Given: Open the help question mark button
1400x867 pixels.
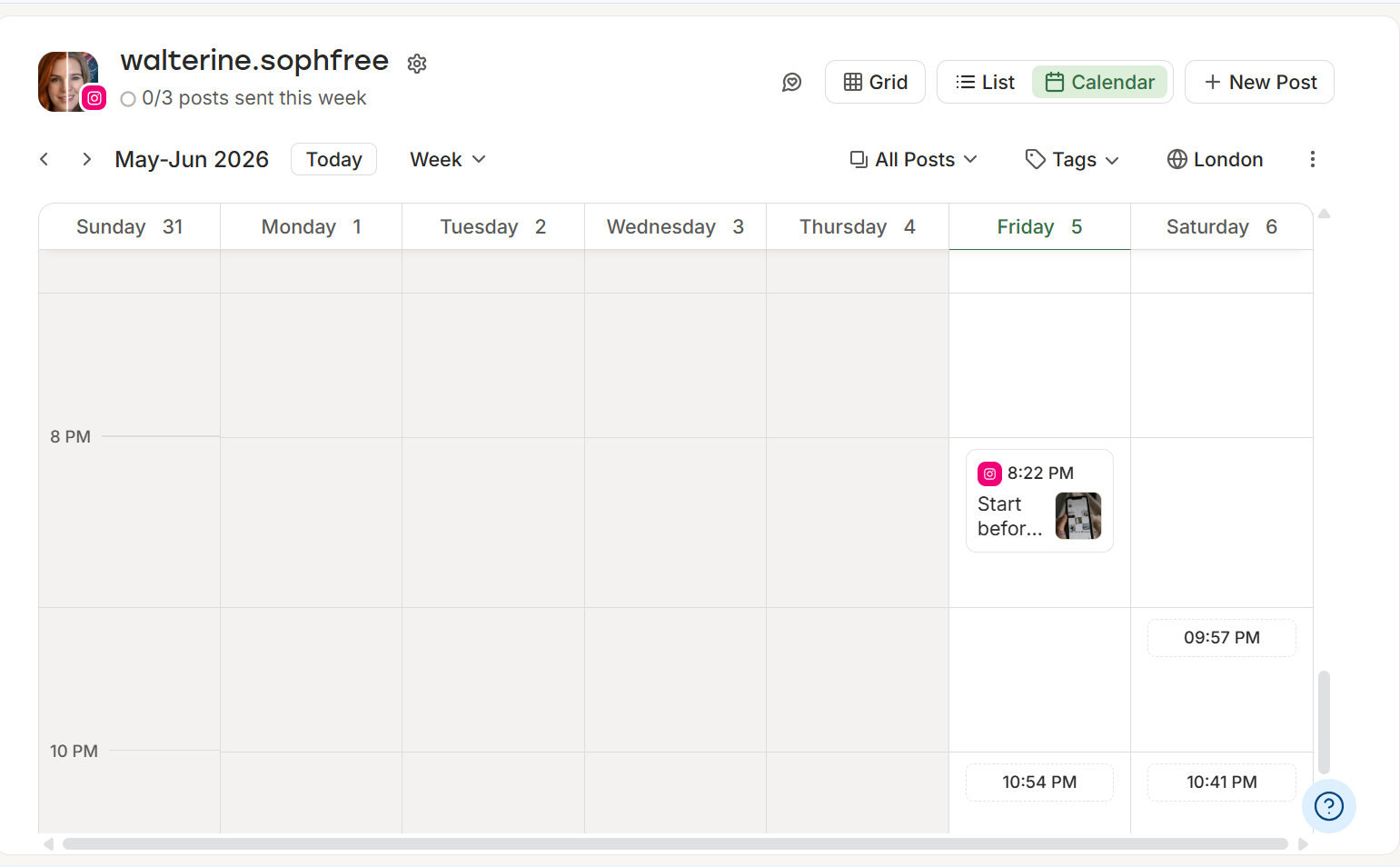Looking at the screenshot, I should pos(1329,806).
